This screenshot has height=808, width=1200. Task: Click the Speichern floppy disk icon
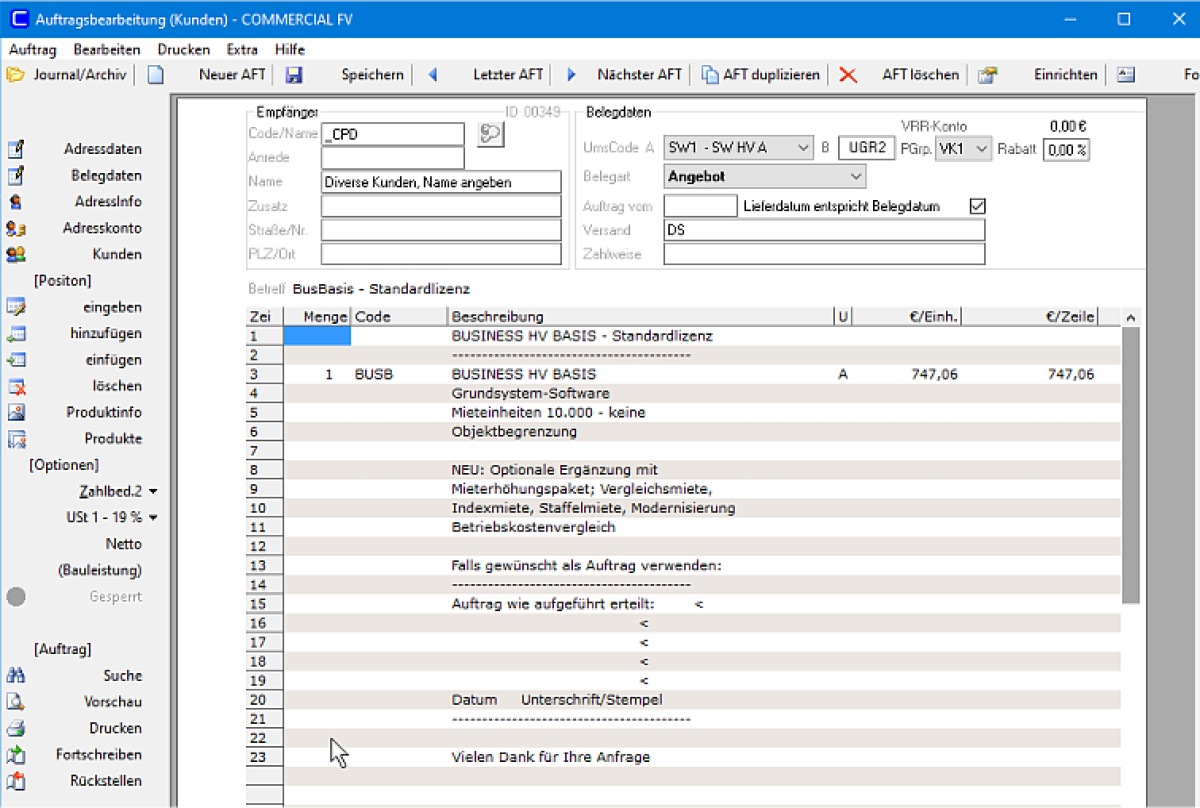(294, 75)
